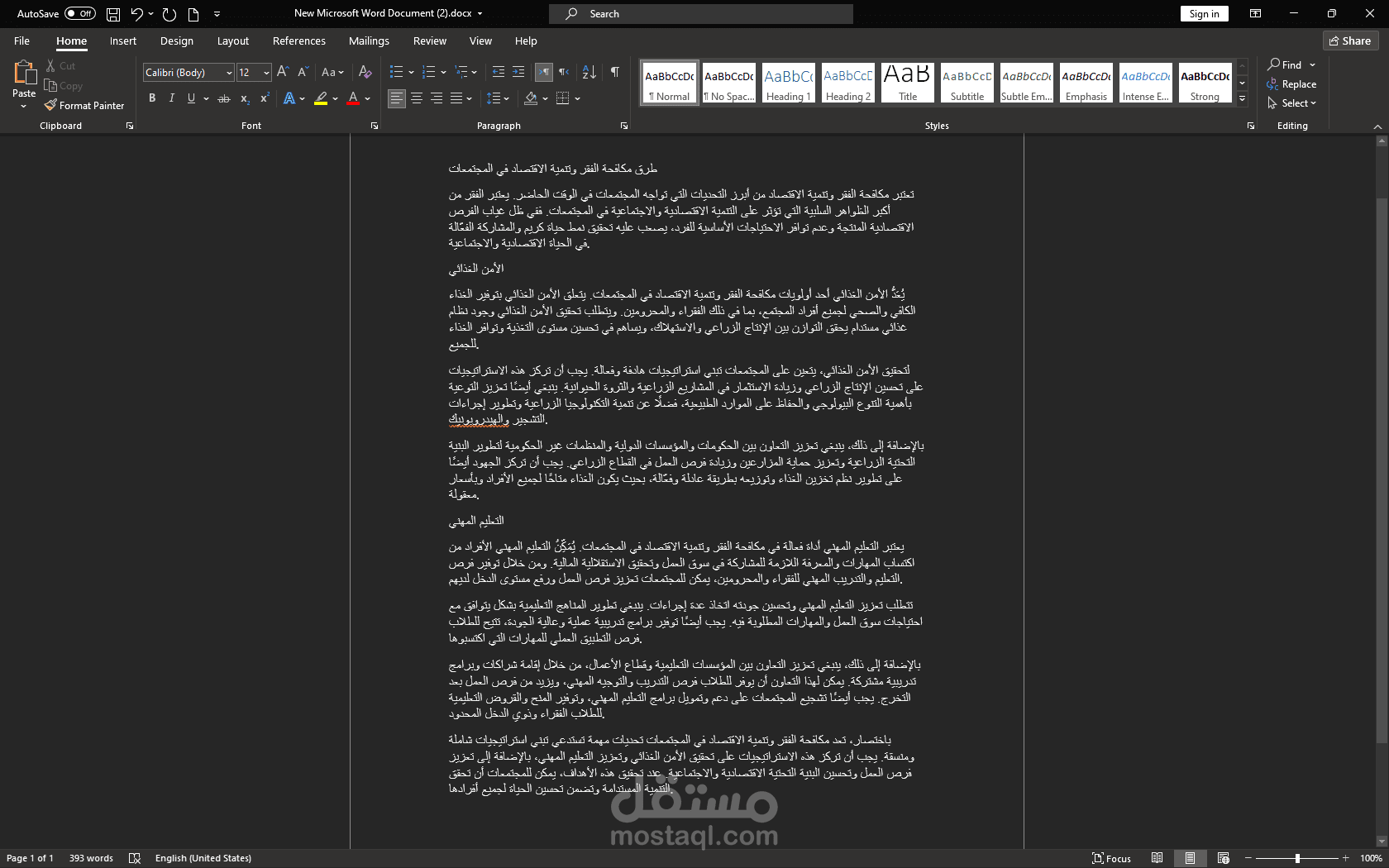Set right-to-left text direction

(x=564, y=72)
